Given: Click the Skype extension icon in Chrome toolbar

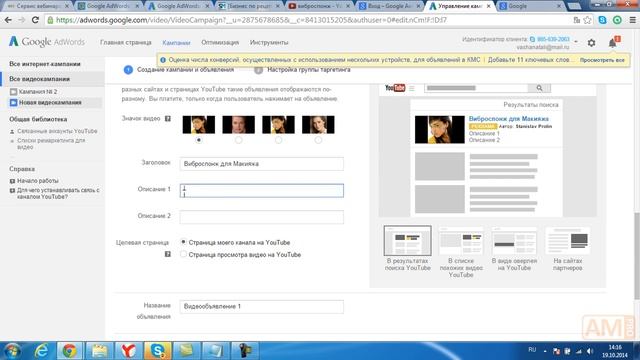Looking at the screenshot, I should [x=602, y=20].
